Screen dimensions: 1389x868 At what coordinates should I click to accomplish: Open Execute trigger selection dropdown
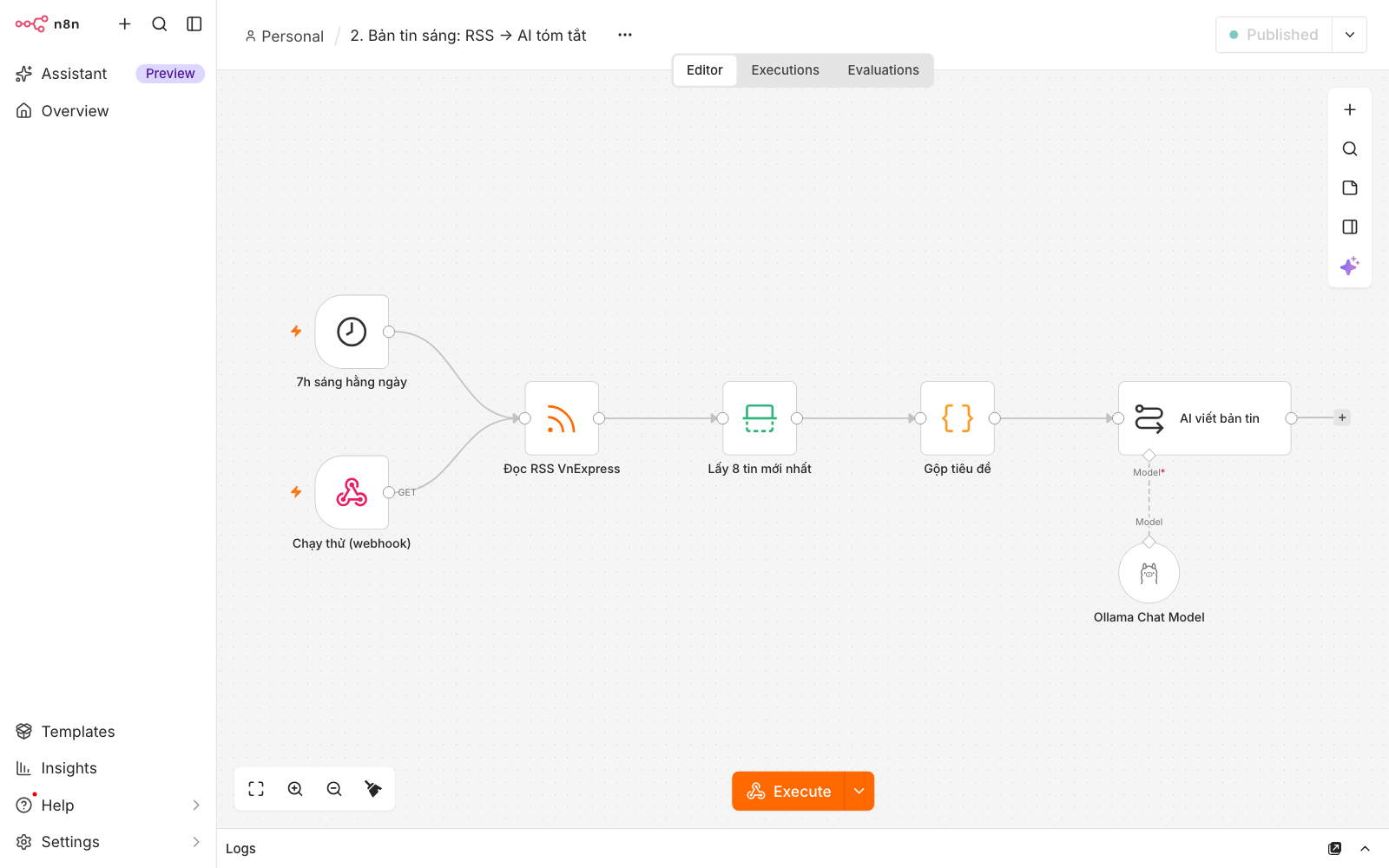click(x=859, y=791)
